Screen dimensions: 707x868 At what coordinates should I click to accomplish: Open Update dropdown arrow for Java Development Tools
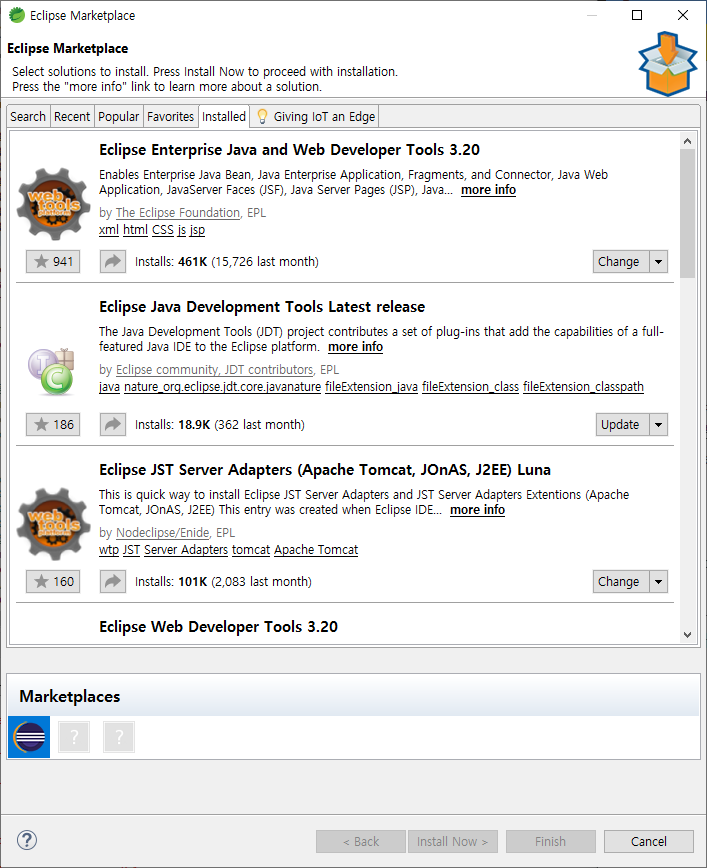(658, 425)
